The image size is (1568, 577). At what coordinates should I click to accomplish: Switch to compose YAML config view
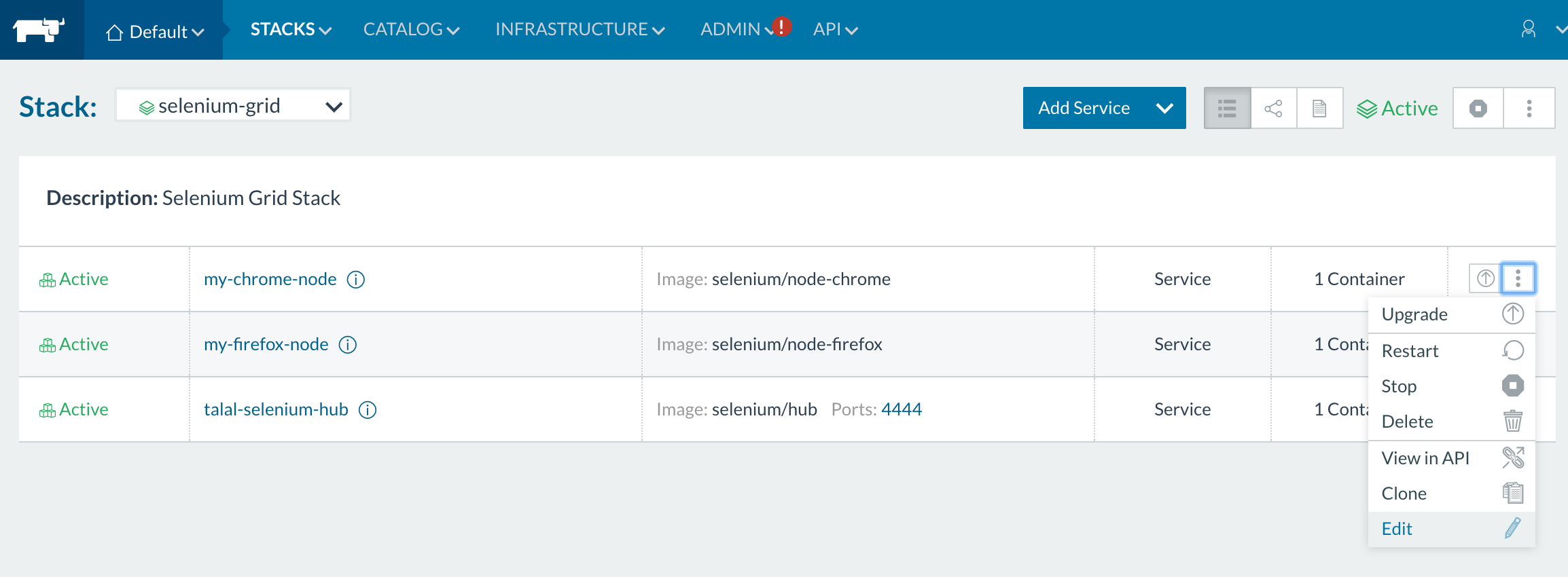tap(1319, 109)
